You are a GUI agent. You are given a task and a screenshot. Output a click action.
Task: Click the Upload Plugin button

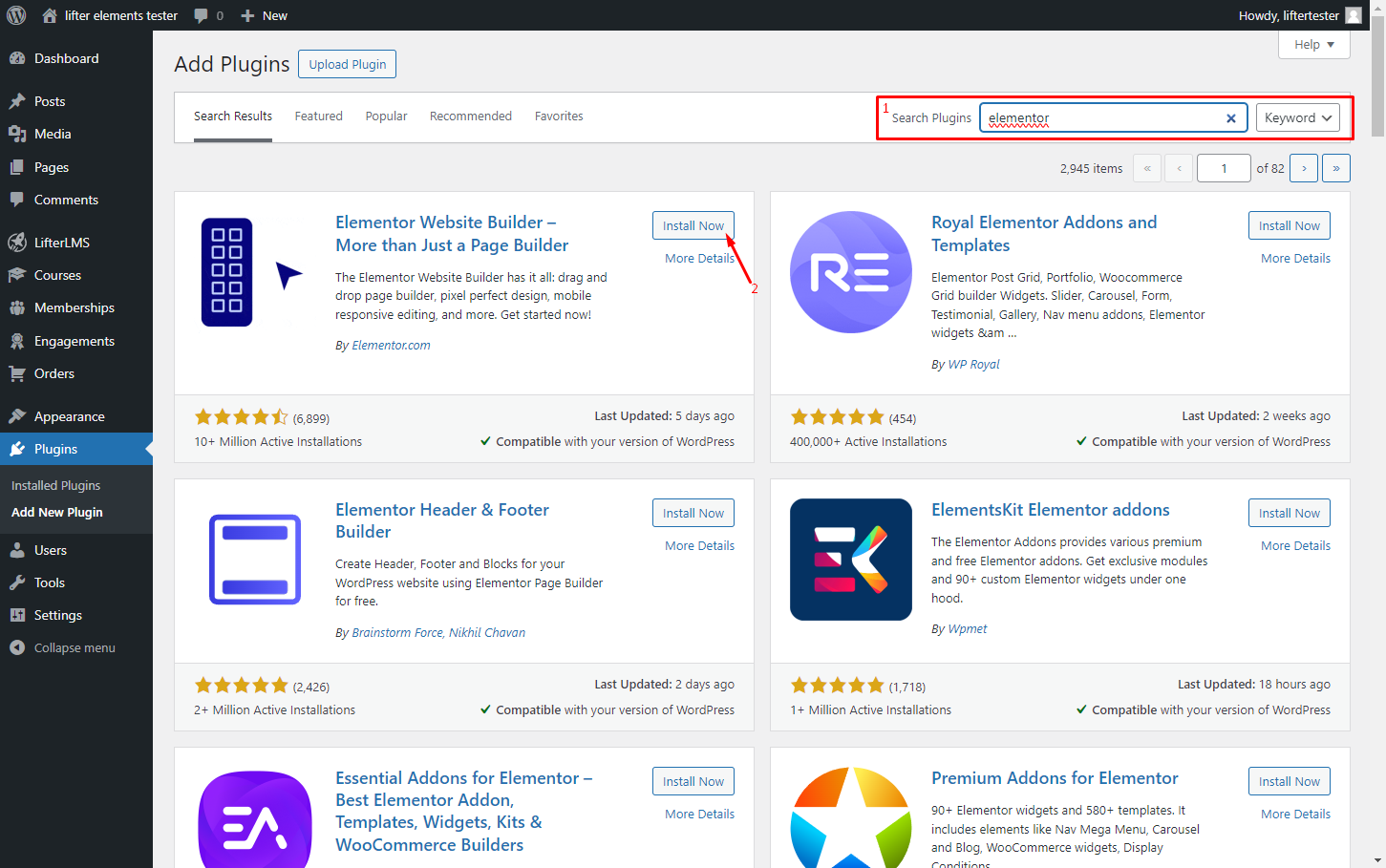tap(348, 64)
